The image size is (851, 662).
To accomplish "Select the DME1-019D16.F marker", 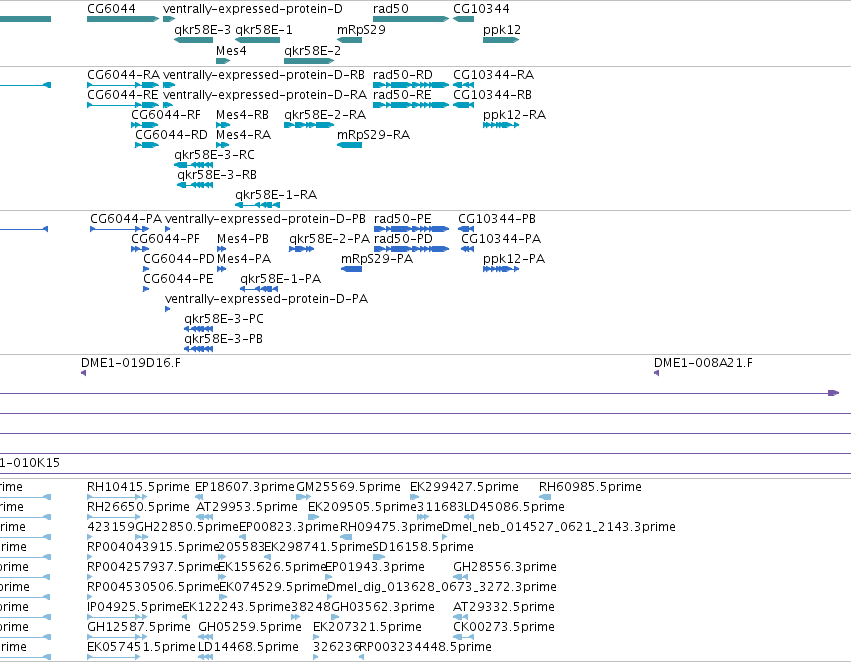I will 84,373.
